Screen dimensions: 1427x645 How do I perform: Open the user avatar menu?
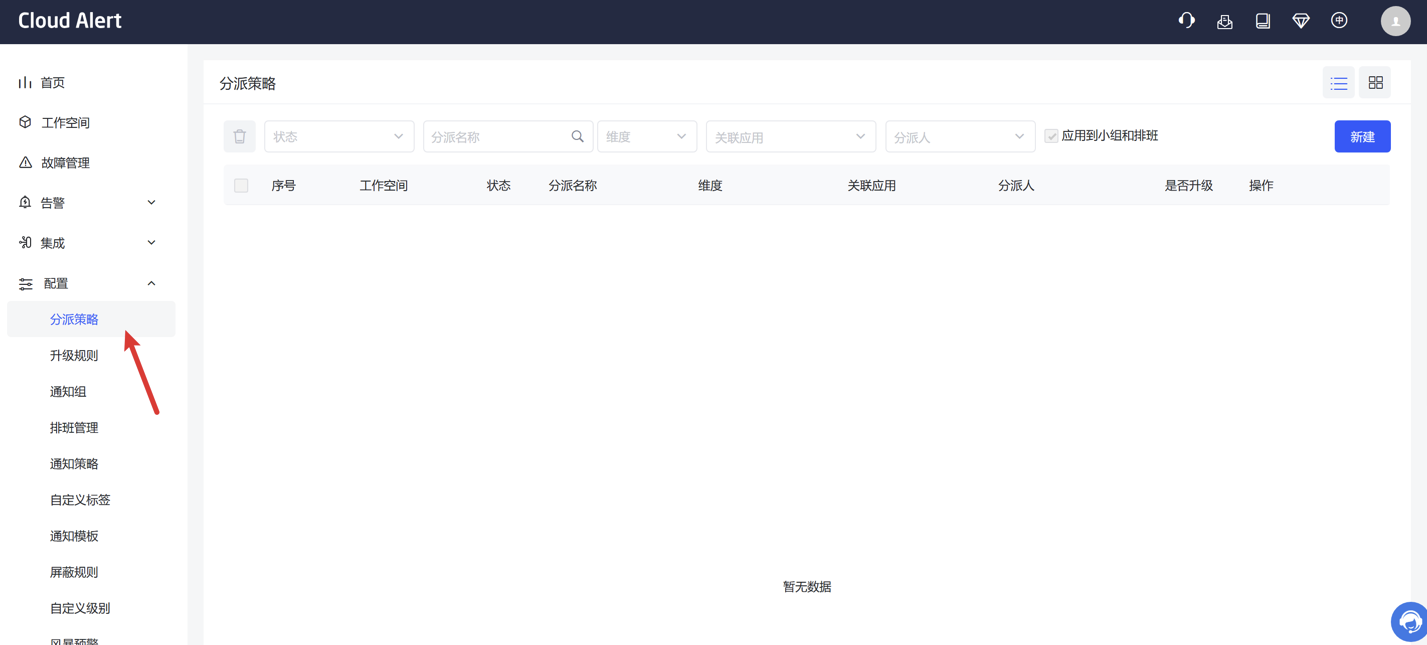(x=1395, y=21)
